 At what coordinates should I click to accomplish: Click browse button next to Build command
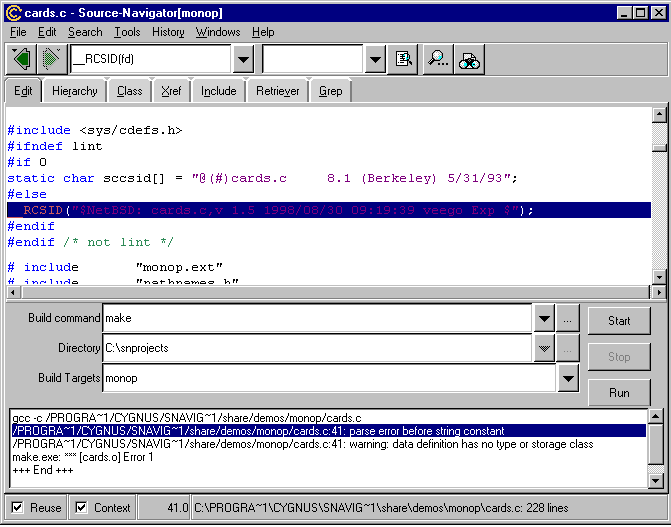(x=568, y=319)
